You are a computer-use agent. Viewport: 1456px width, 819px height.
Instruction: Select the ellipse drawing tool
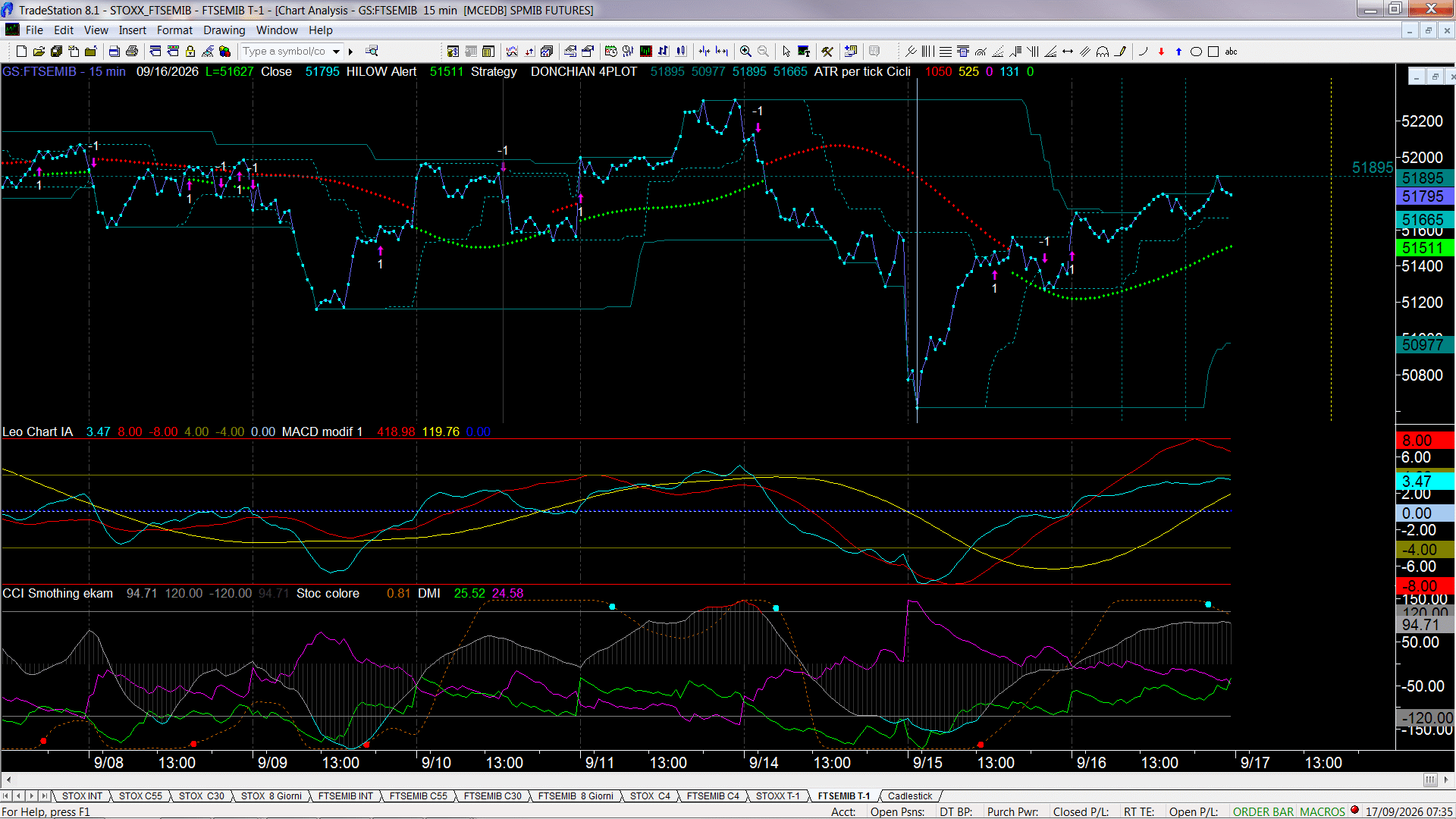pyautogui.click(x=1196, y=52)
